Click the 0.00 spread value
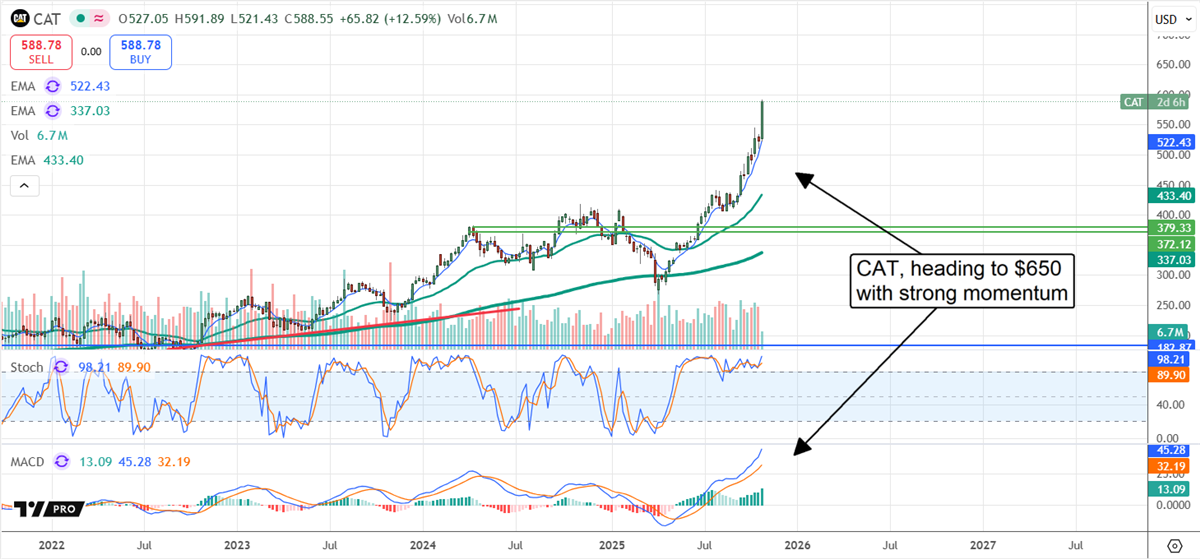This screenshot has height=559, width=1200. pos(90,52)
